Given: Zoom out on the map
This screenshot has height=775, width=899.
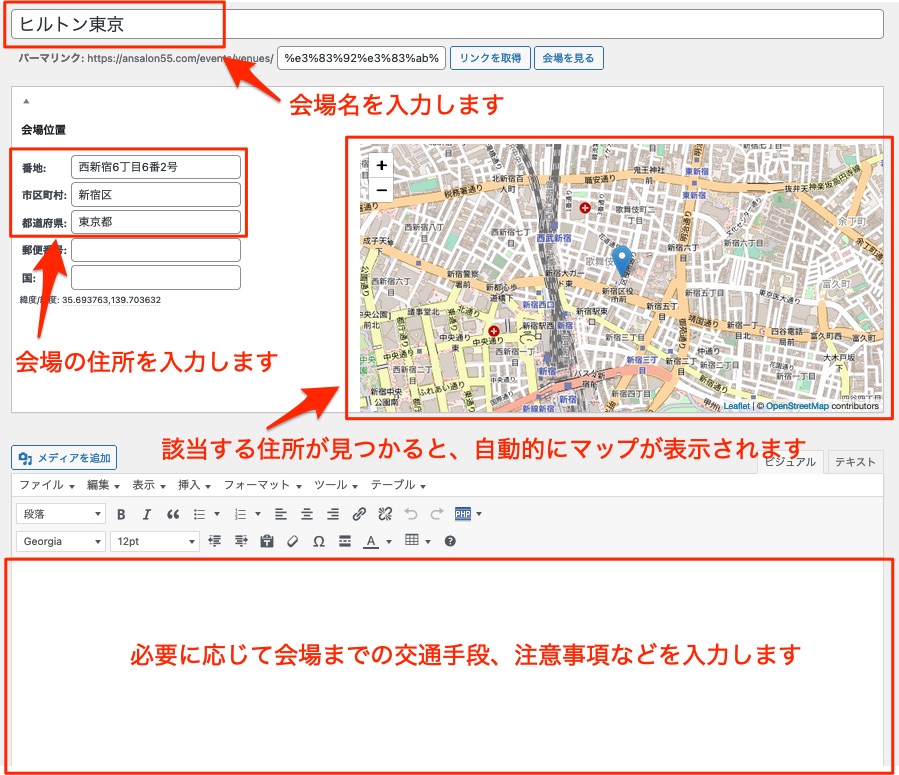Looking at the screenshot, I should coord(381,189).
